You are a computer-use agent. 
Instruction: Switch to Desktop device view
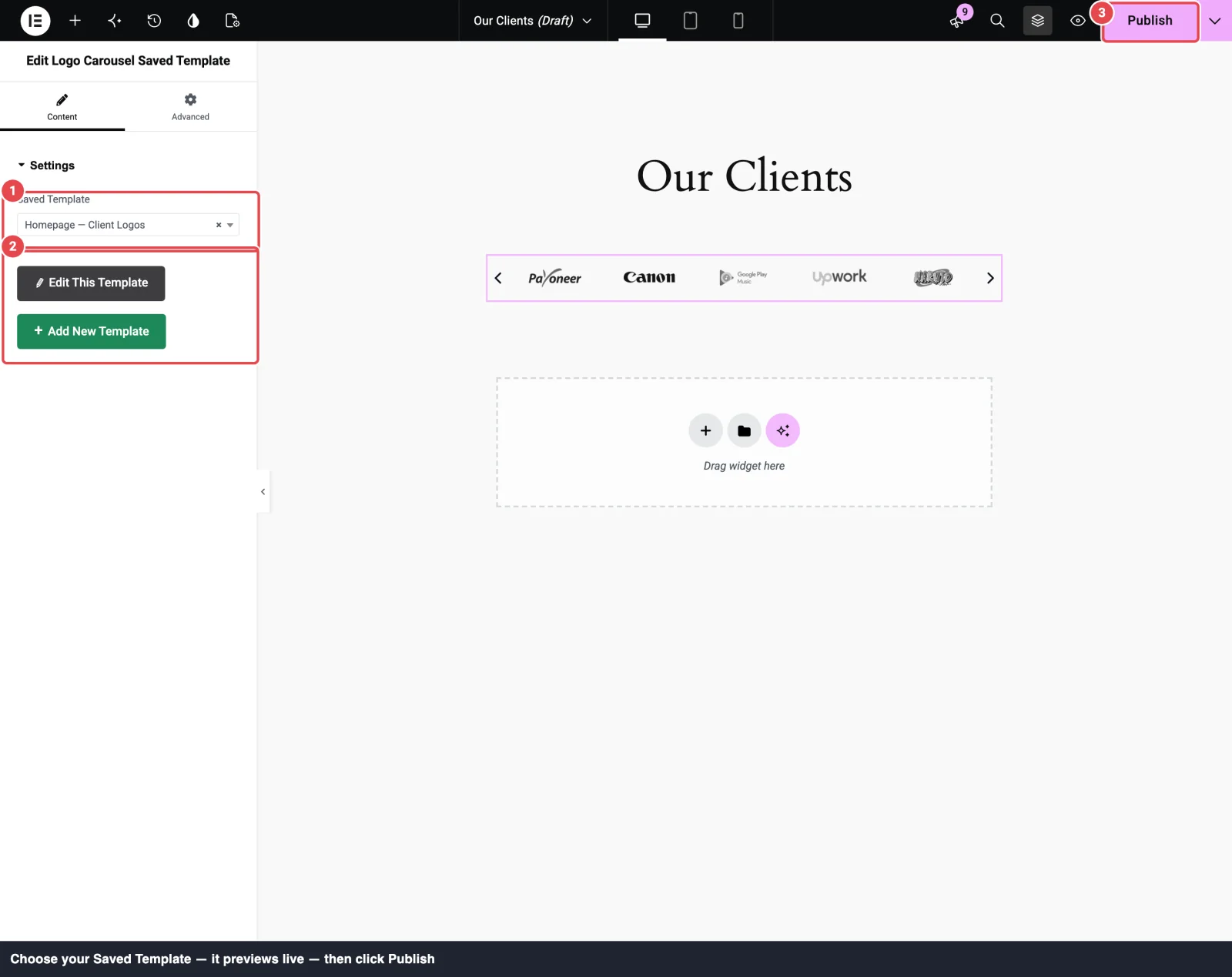tap(642, 21)
